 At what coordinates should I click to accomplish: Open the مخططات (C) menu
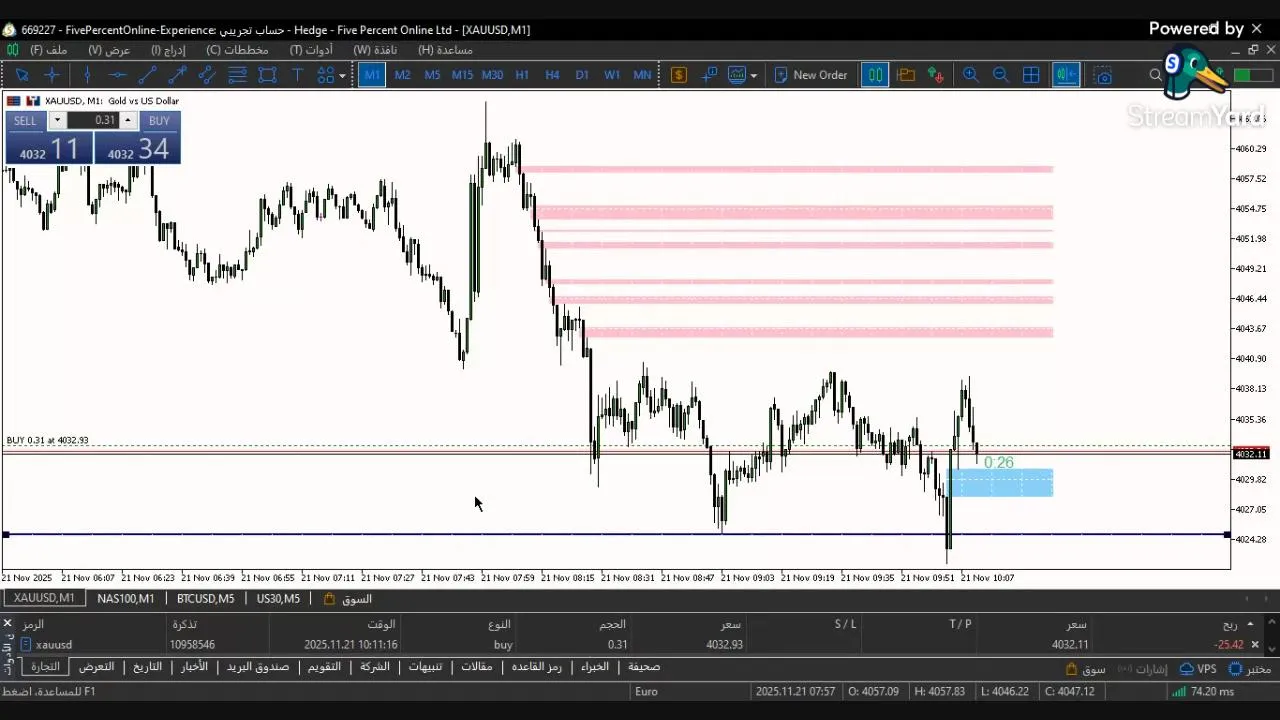[x=237, y=50]
